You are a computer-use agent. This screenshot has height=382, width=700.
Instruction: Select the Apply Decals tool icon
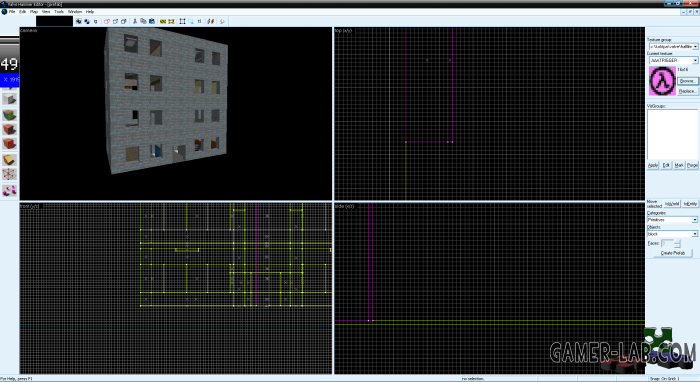tap(9, 144)
